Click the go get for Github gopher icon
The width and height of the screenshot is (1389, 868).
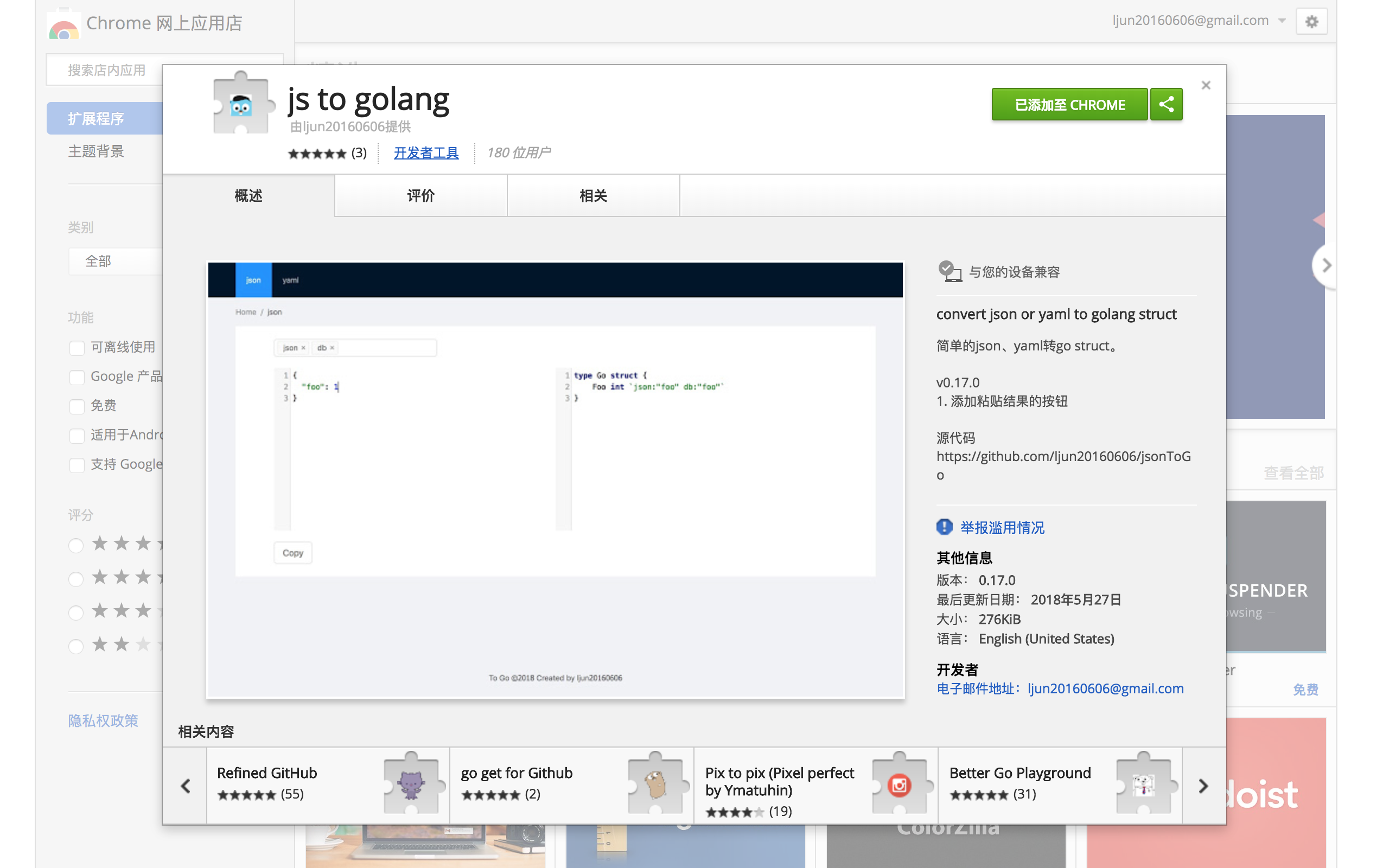pyautogui.click(x=655, y=785)
